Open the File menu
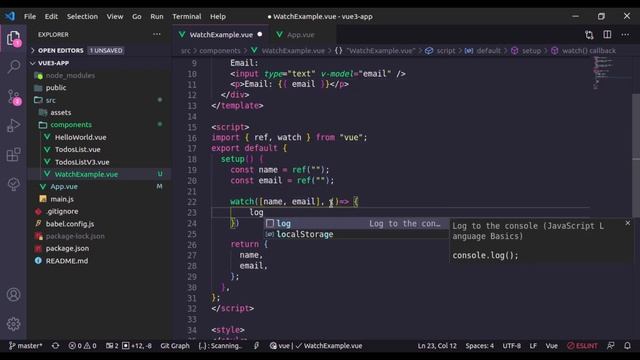This screenshot has width=640, height=360. 30,16
